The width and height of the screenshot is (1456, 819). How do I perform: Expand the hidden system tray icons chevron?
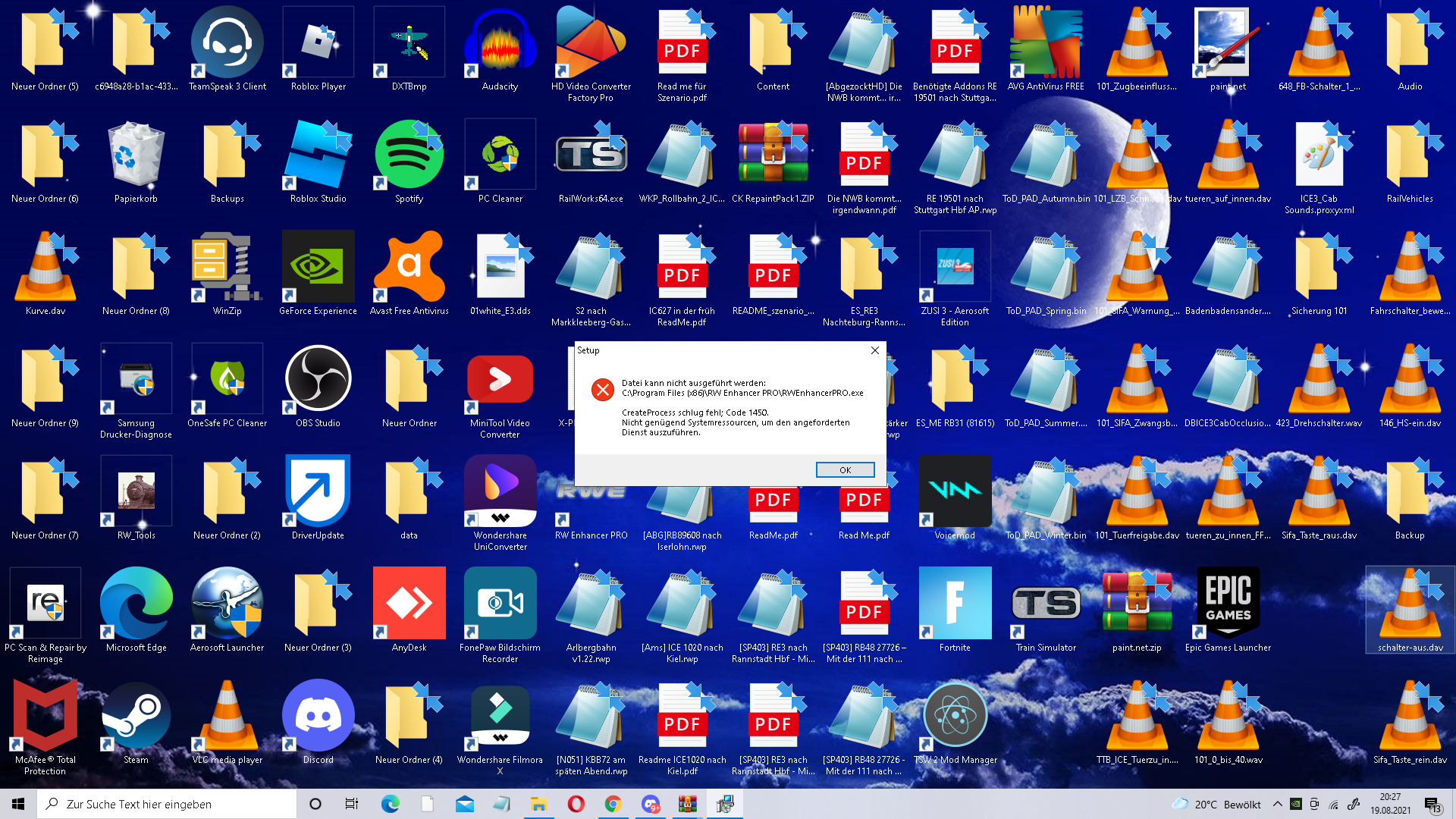point(1277,804)
